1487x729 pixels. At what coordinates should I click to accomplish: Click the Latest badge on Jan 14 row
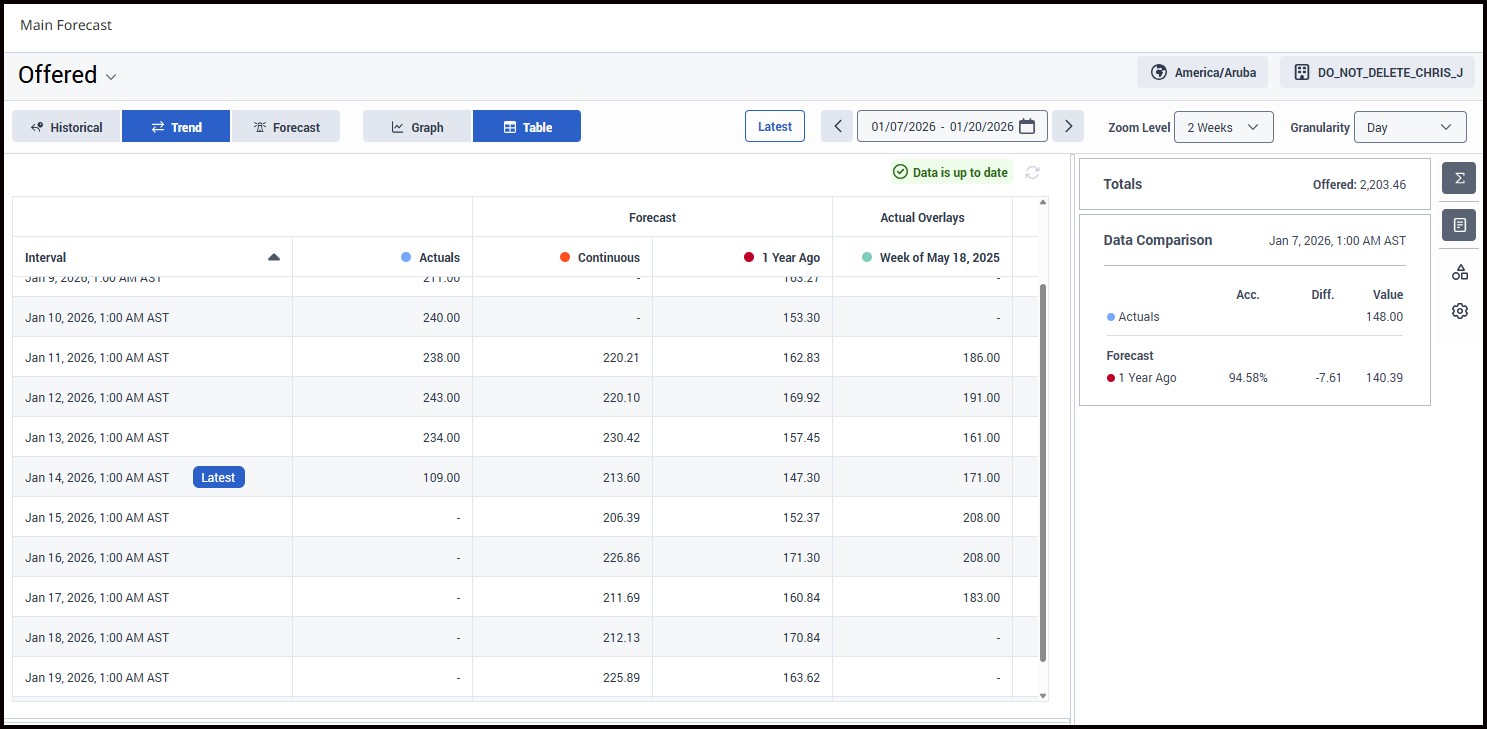pos(219,477)
